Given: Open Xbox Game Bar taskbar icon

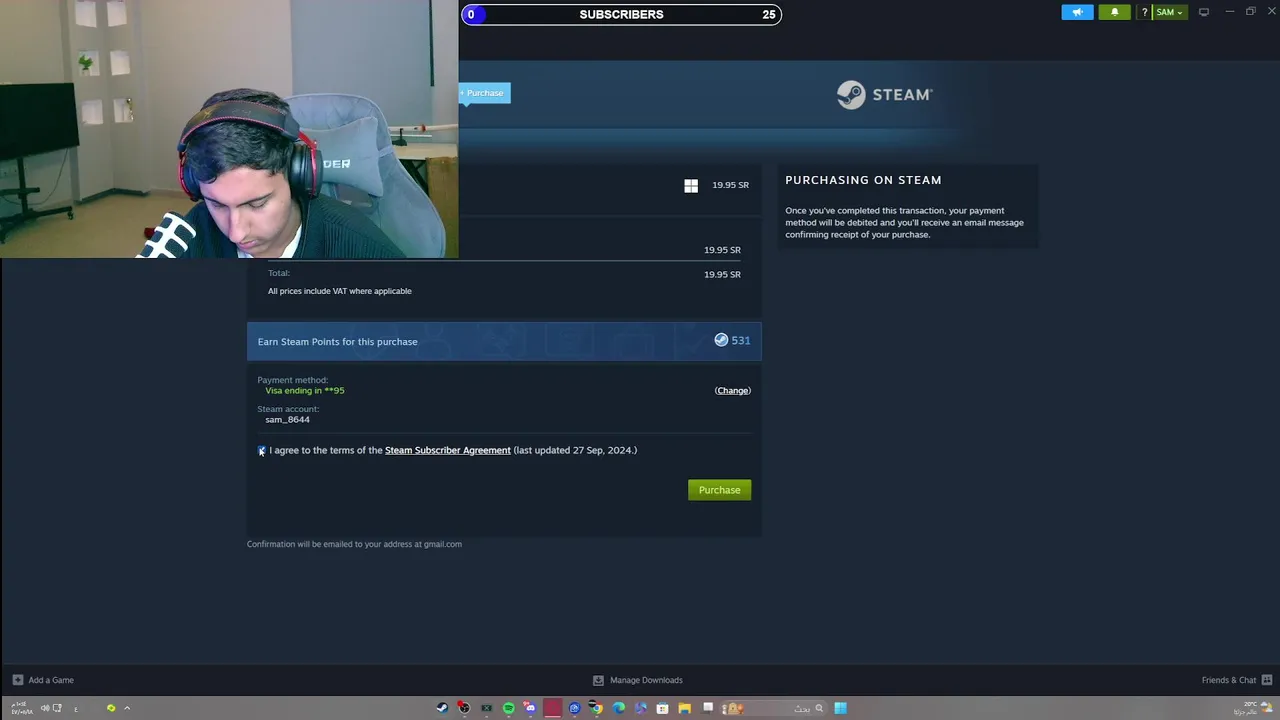Looking at the screenshot, I should click(x=487, y=708).
